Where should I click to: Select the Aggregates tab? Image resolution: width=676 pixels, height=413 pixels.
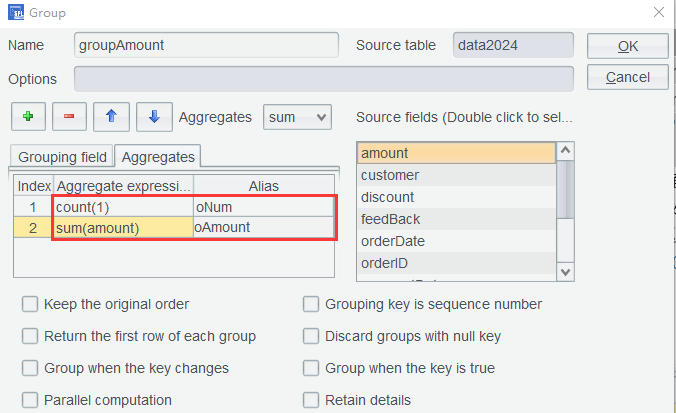click(158, 157)
